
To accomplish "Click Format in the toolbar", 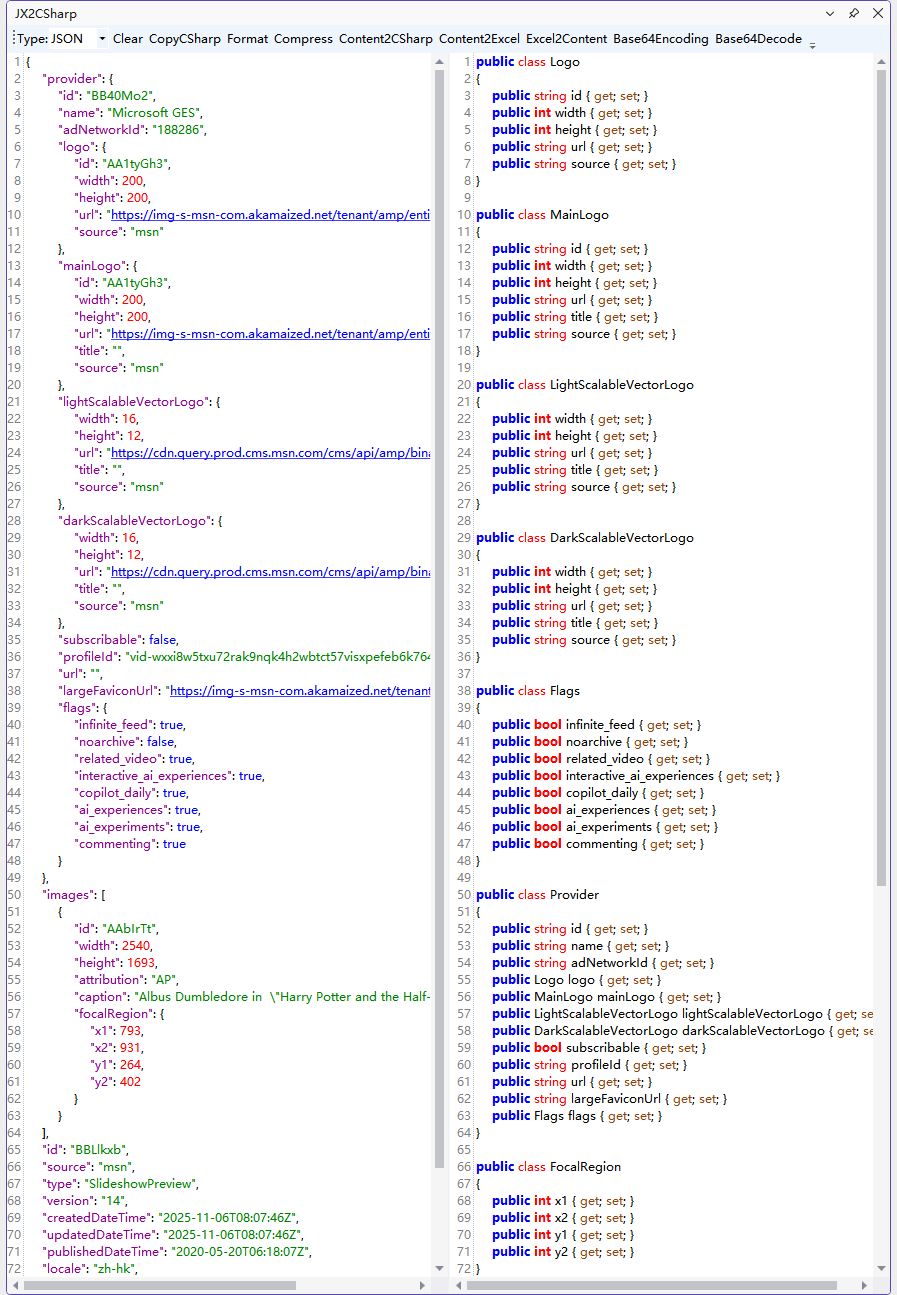I will pos(246,39).
